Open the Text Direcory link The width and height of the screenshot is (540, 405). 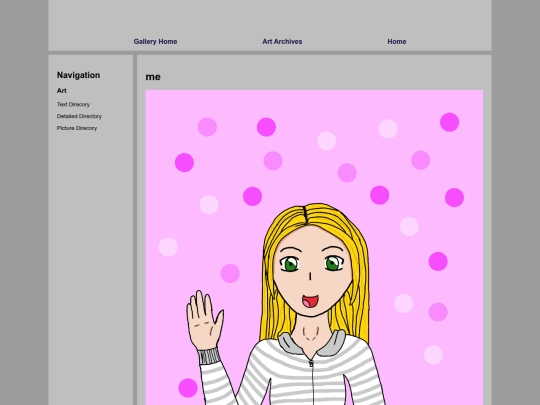[73, 104]
